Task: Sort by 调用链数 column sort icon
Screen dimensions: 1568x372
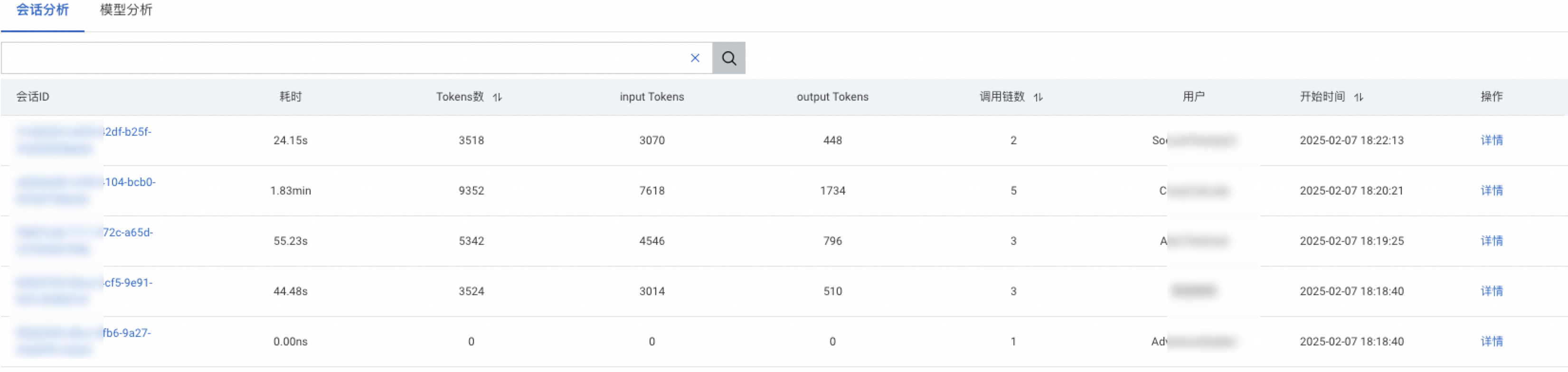Action: pos(1038,97)
